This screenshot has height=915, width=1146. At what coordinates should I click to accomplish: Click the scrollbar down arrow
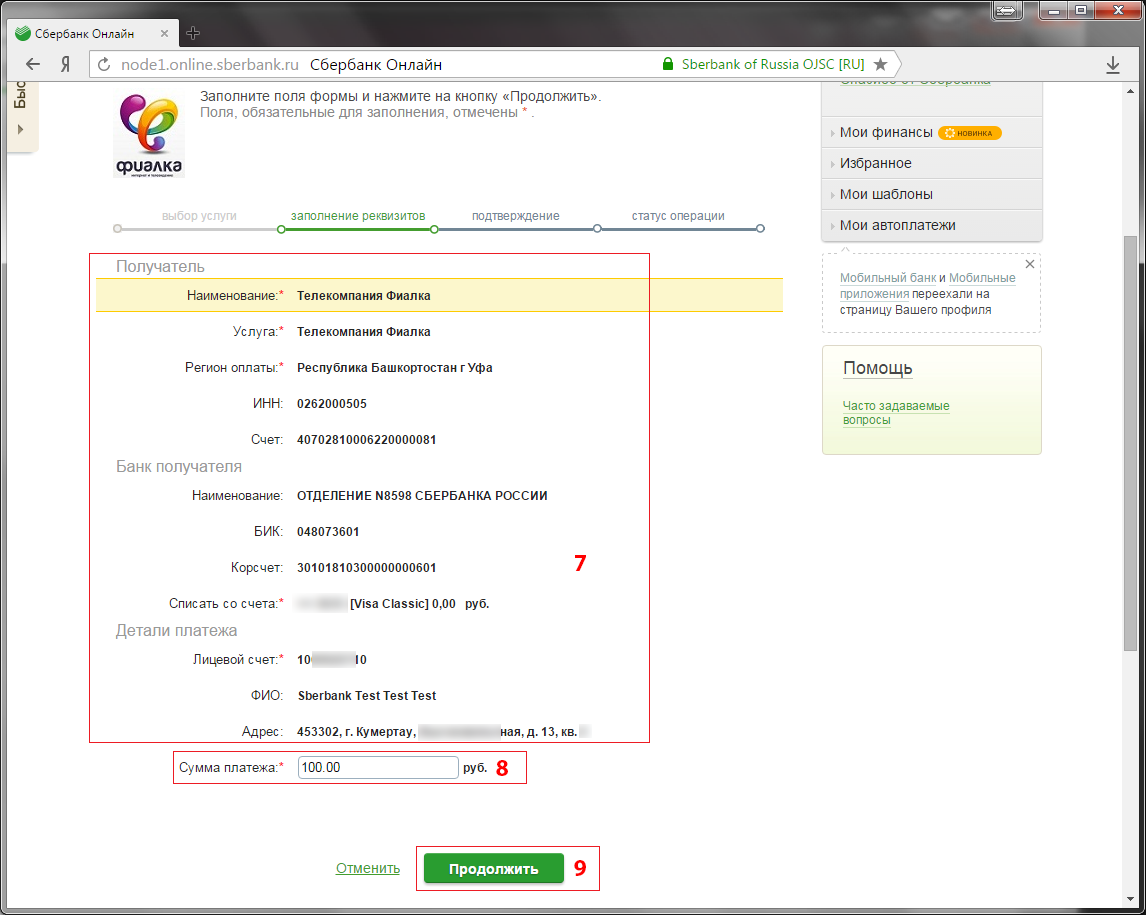point(1130,899)
